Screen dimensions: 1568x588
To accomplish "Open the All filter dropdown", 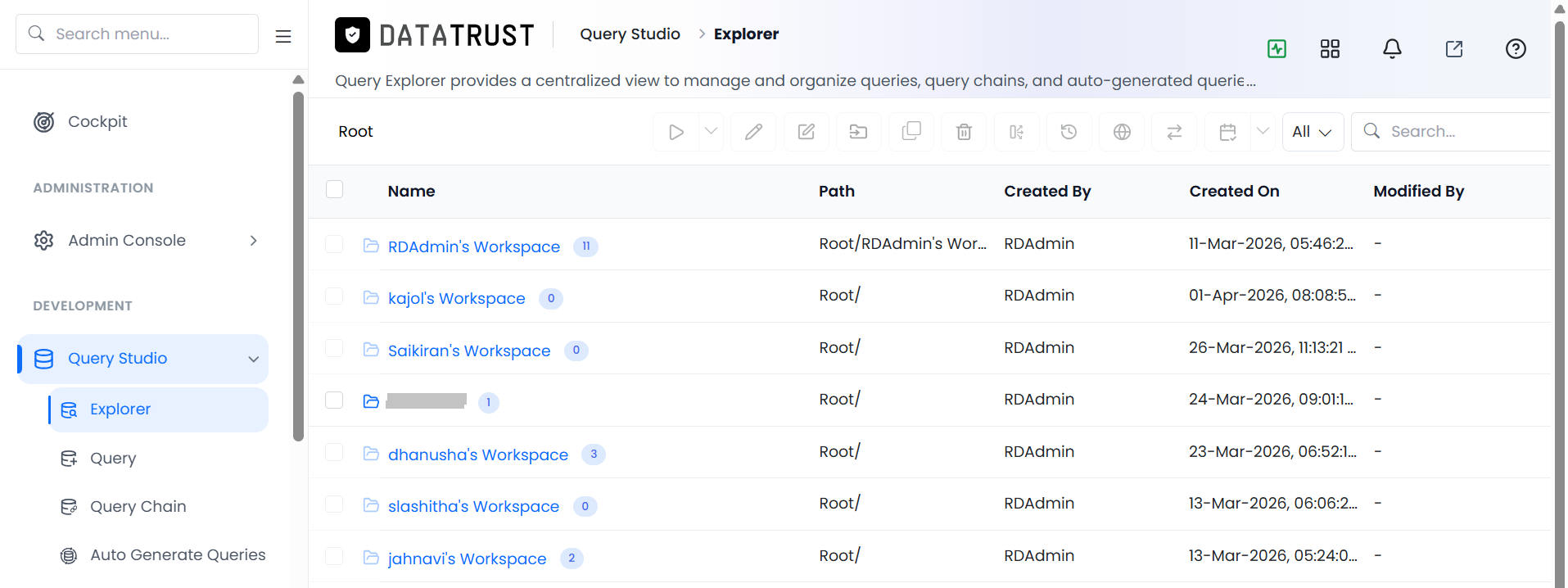I will pyautogui.click(x=1313, y=132).
